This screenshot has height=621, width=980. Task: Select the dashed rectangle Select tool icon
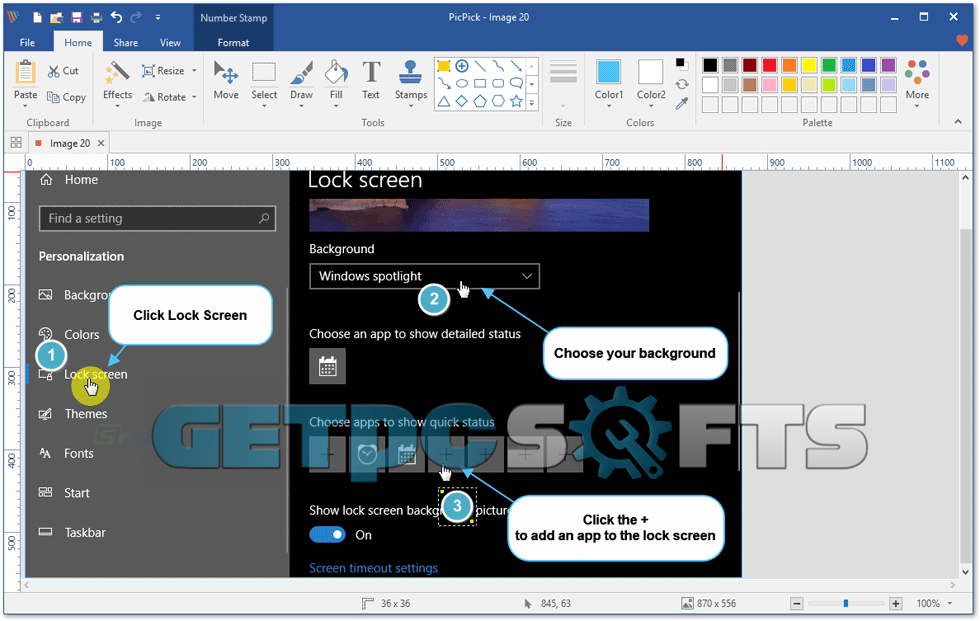coord(264,72)
